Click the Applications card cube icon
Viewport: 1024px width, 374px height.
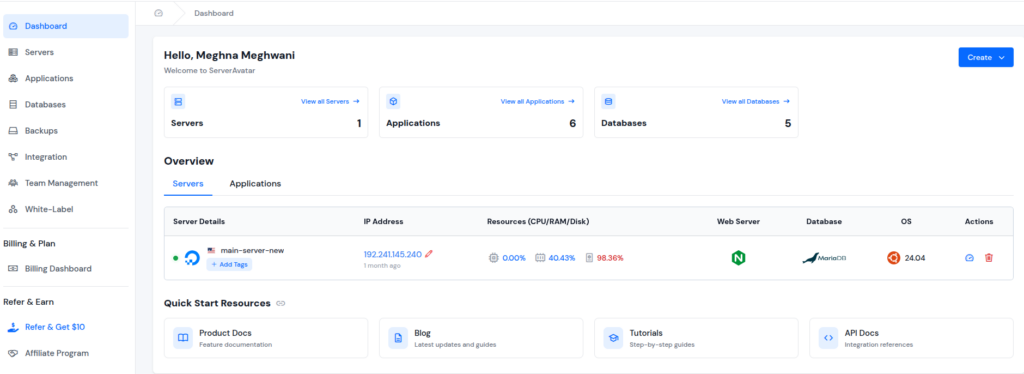point(393,101)
